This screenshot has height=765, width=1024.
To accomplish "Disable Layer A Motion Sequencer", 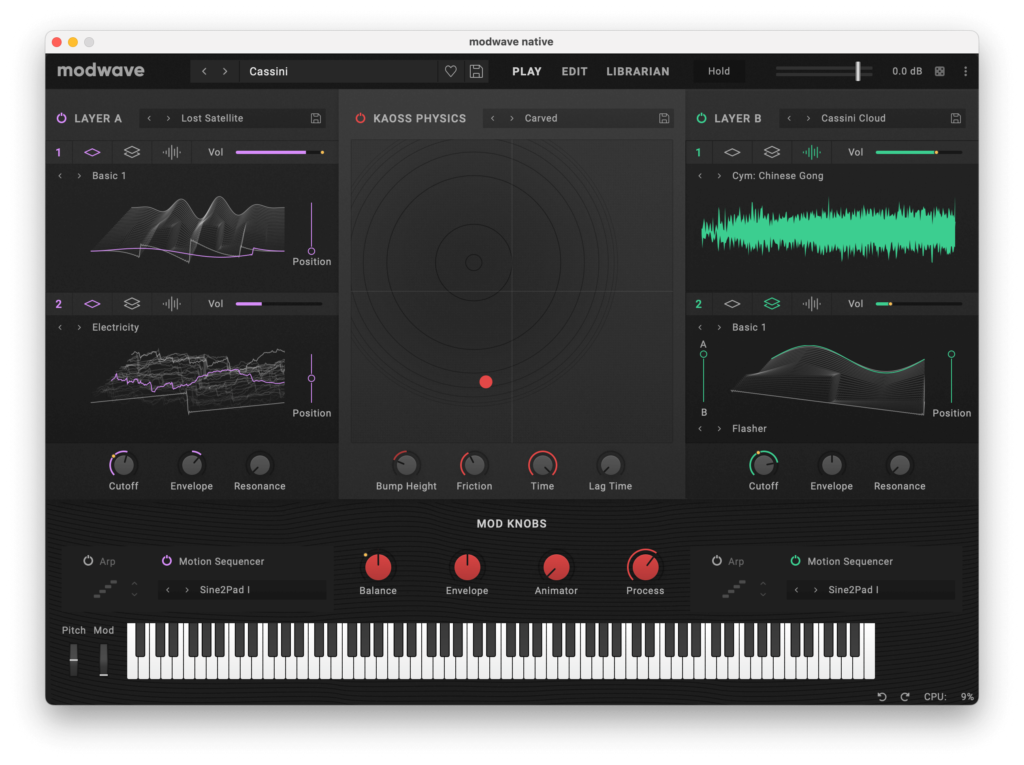I will pyautogui.click(x=167, y=561).
